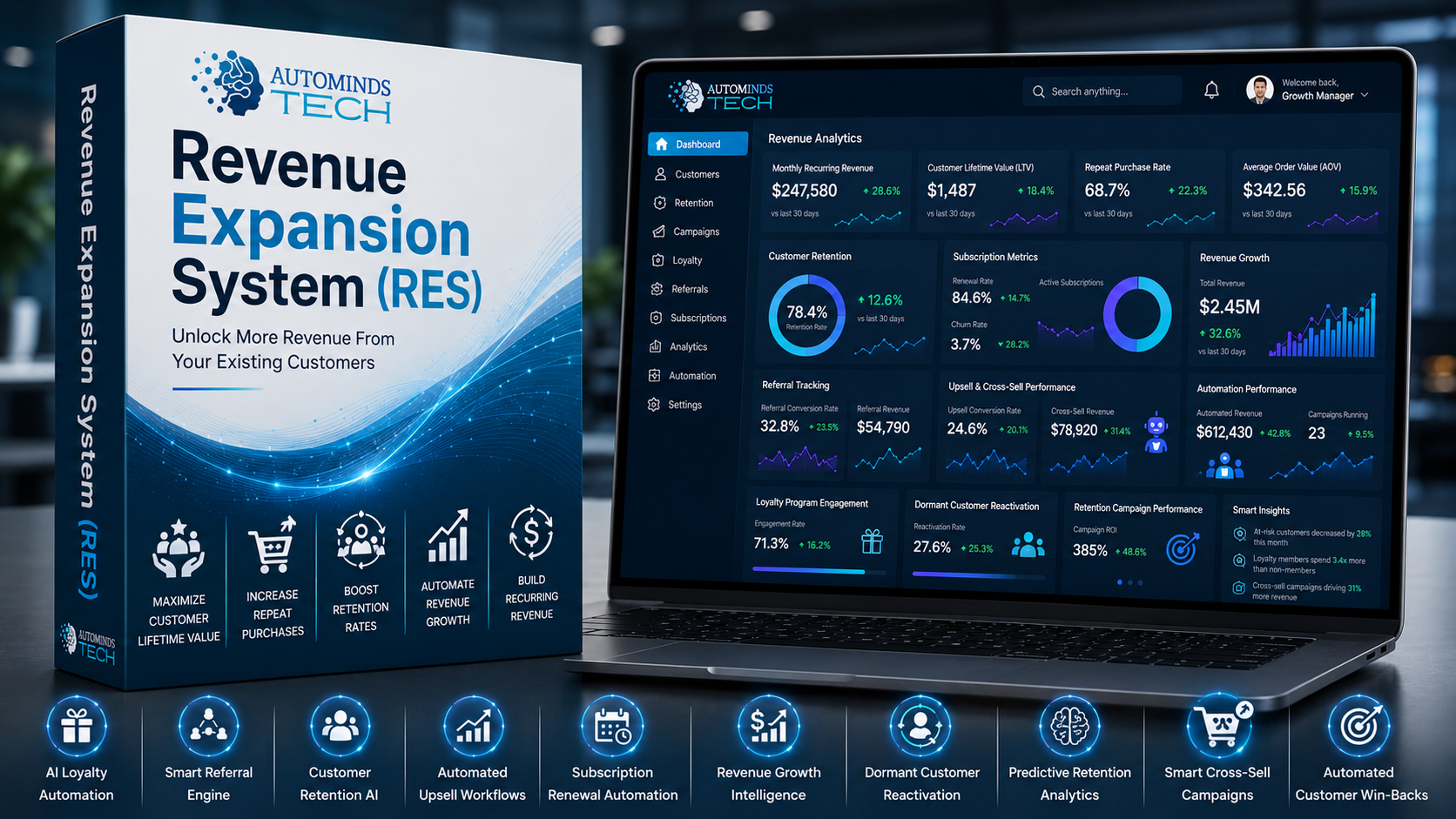Screen dimensions: 1456x819
Task: Click the Customers sidebar icon
Action: 661,174
